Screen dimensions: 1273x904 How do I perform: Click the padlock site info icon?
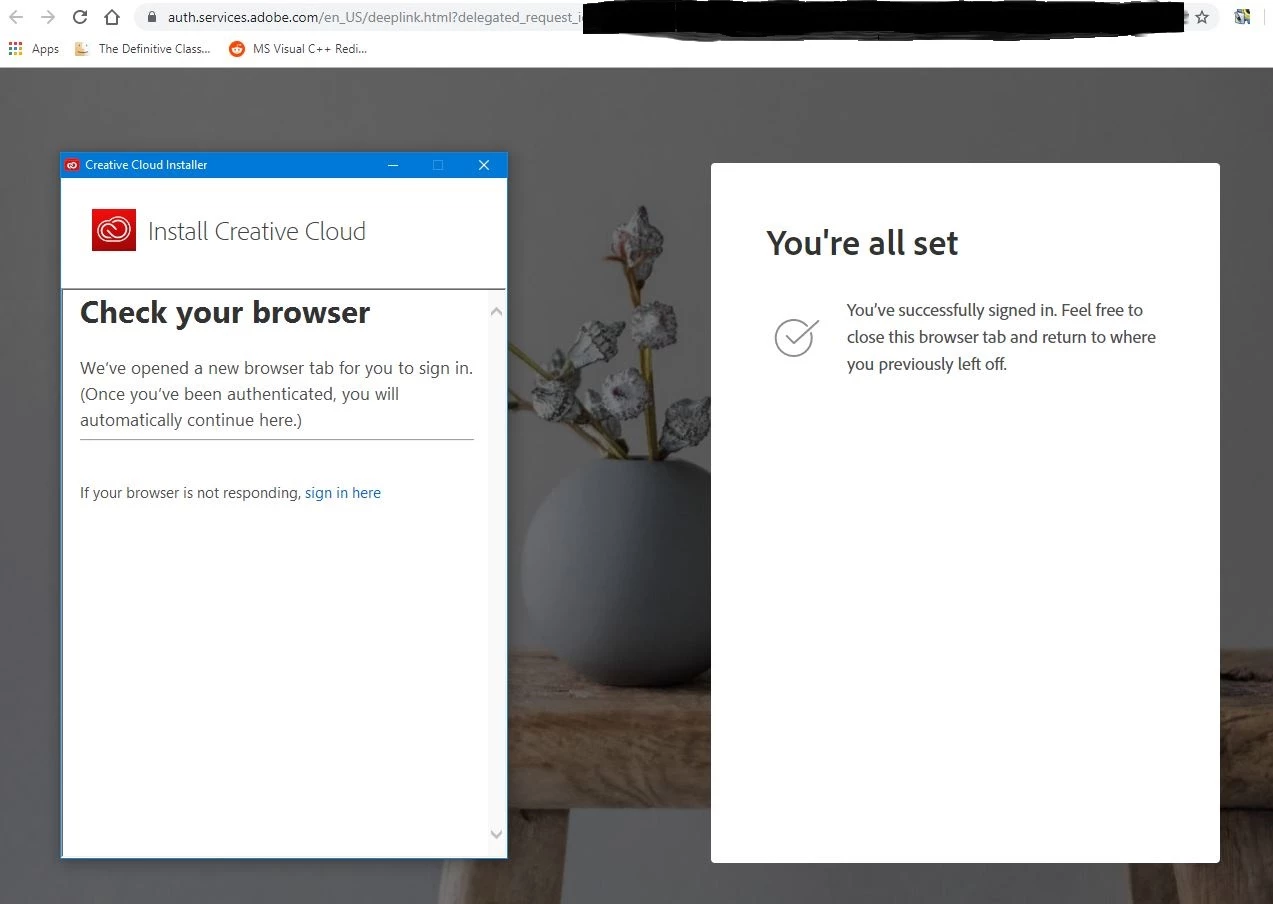[x=152, y=17]
